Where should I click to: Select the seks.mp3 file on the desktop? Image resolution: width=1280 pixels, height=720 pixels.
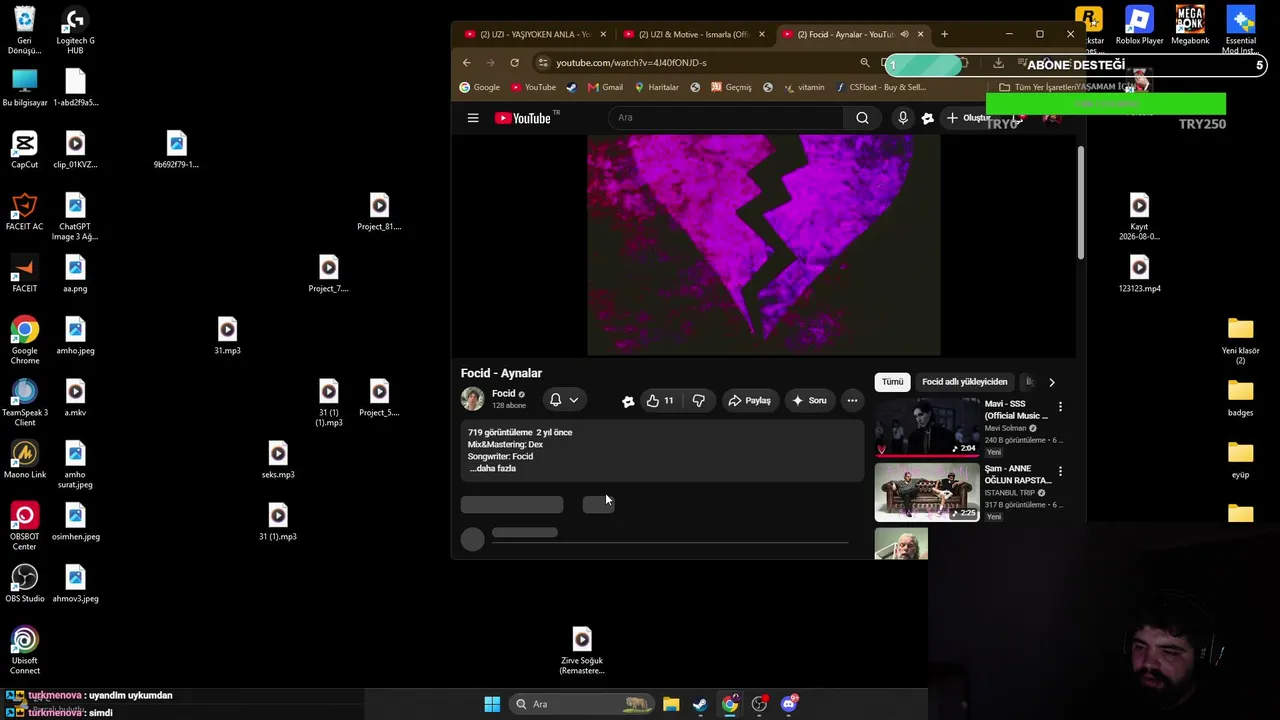click(x=278, y=460)
